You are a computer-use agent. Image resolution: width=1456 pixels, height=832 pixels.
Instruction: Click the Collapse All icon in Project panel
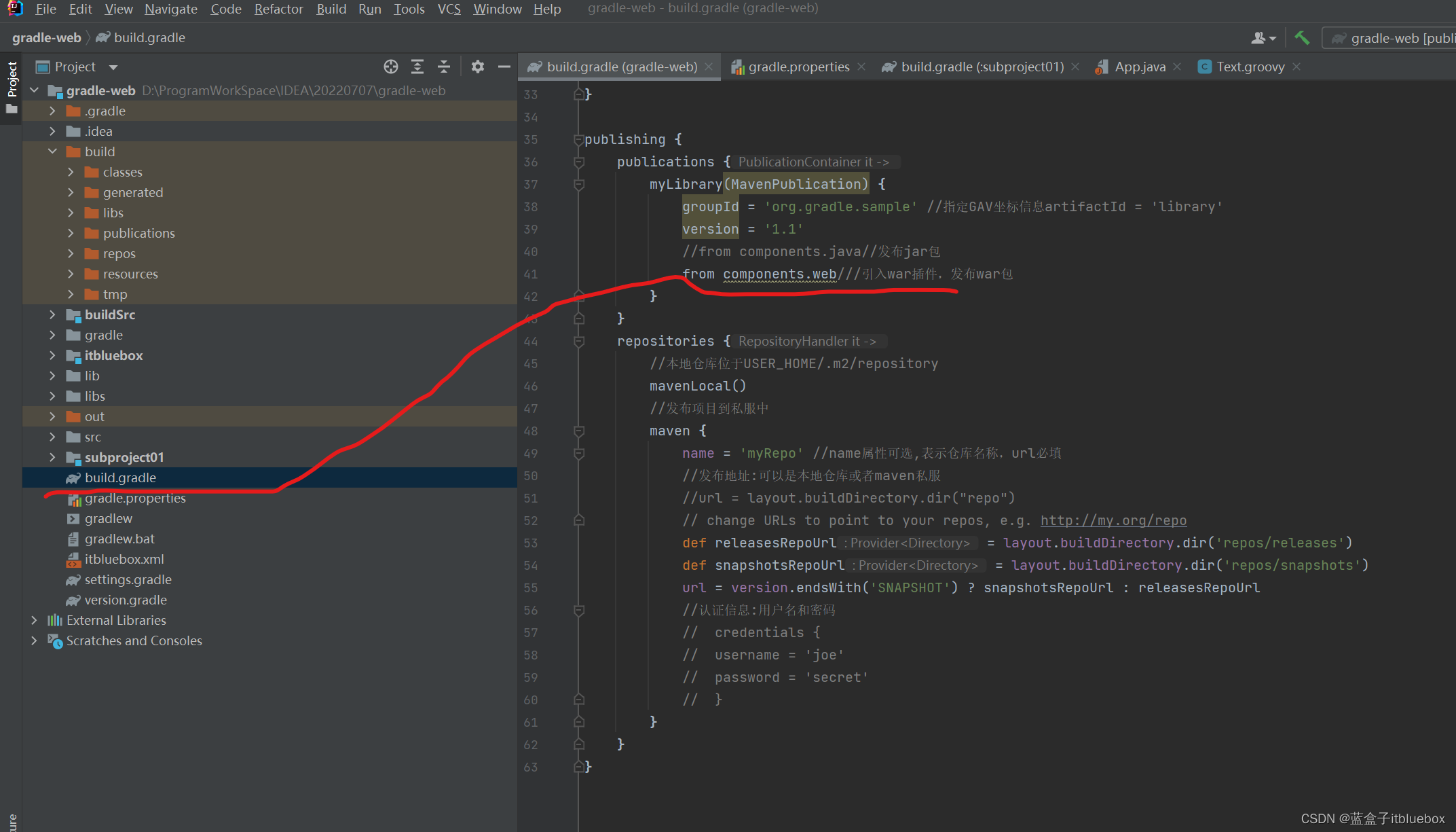click(x=444, y=67)
